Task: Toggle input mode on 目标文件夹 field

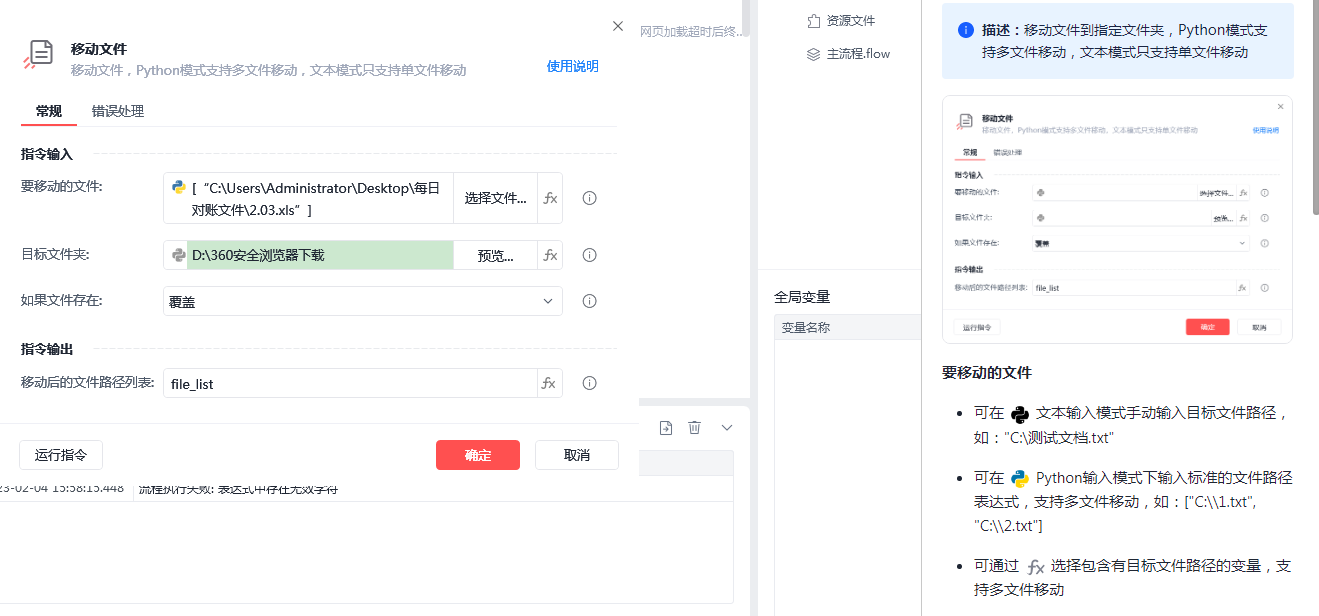Action: pos(179,255)
